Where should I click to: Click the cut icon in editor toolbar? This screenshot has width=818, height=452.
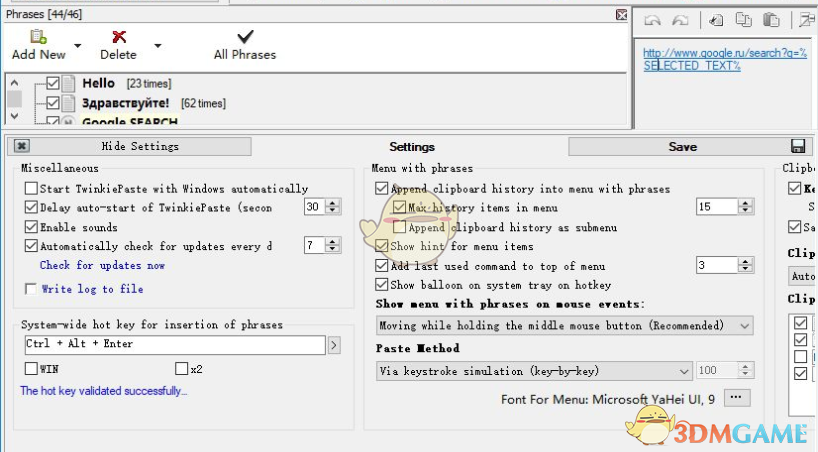pyautogui.click(x=717, y=20)
